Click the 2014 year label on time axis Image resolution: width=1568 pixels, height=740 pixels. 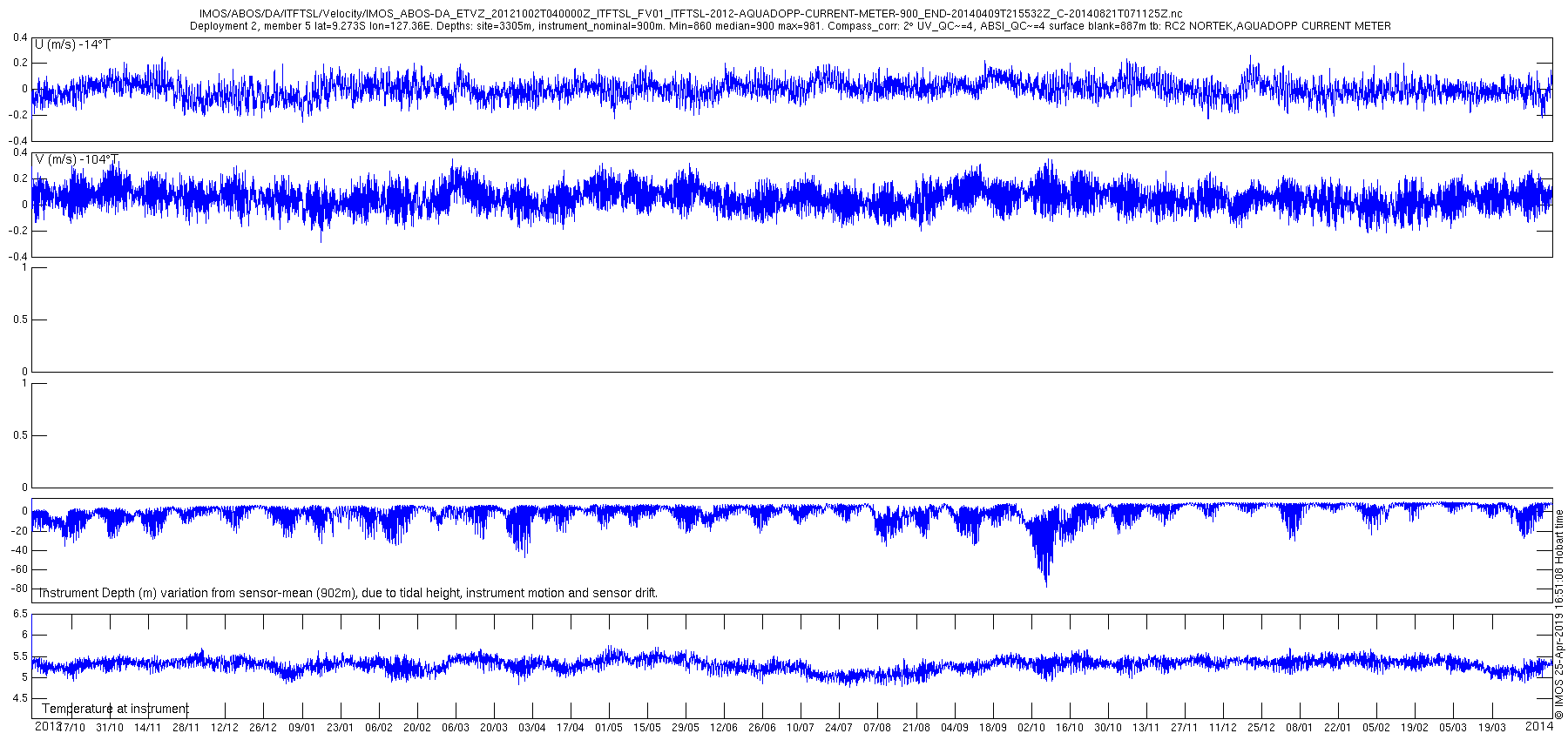coord(1540,725)
